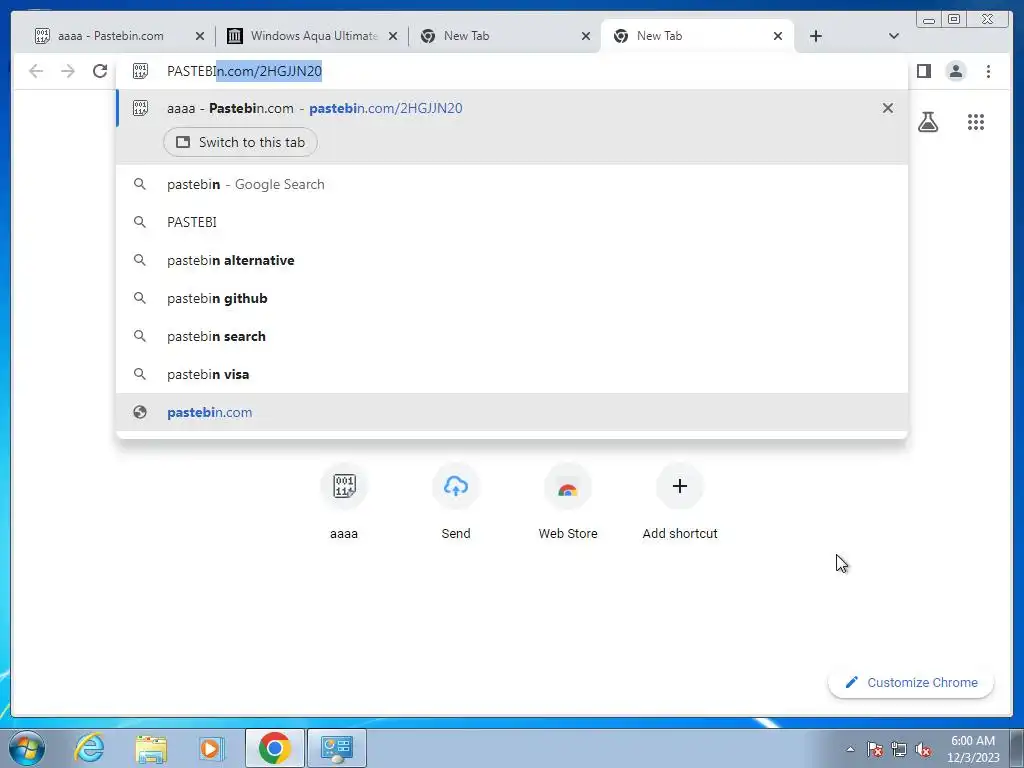Switch to the first New Tab tab
Viewport: 1024px width, 768px height.
466,36
